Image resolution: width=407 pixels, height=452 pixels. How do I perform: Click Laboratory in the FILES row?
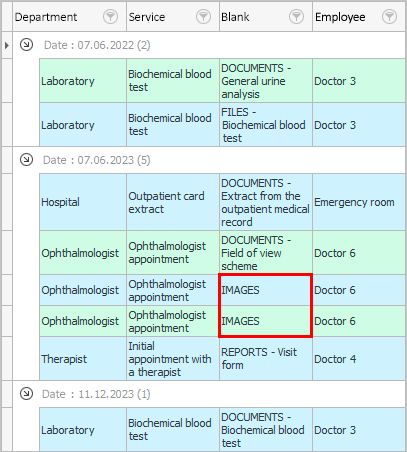[x=83, y=125]
